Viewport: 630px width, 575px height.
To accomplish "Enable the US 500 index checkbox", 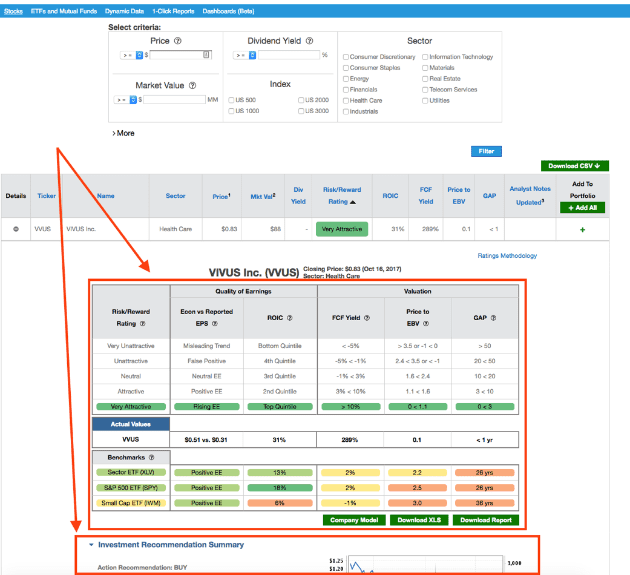I will coord(231,100).
